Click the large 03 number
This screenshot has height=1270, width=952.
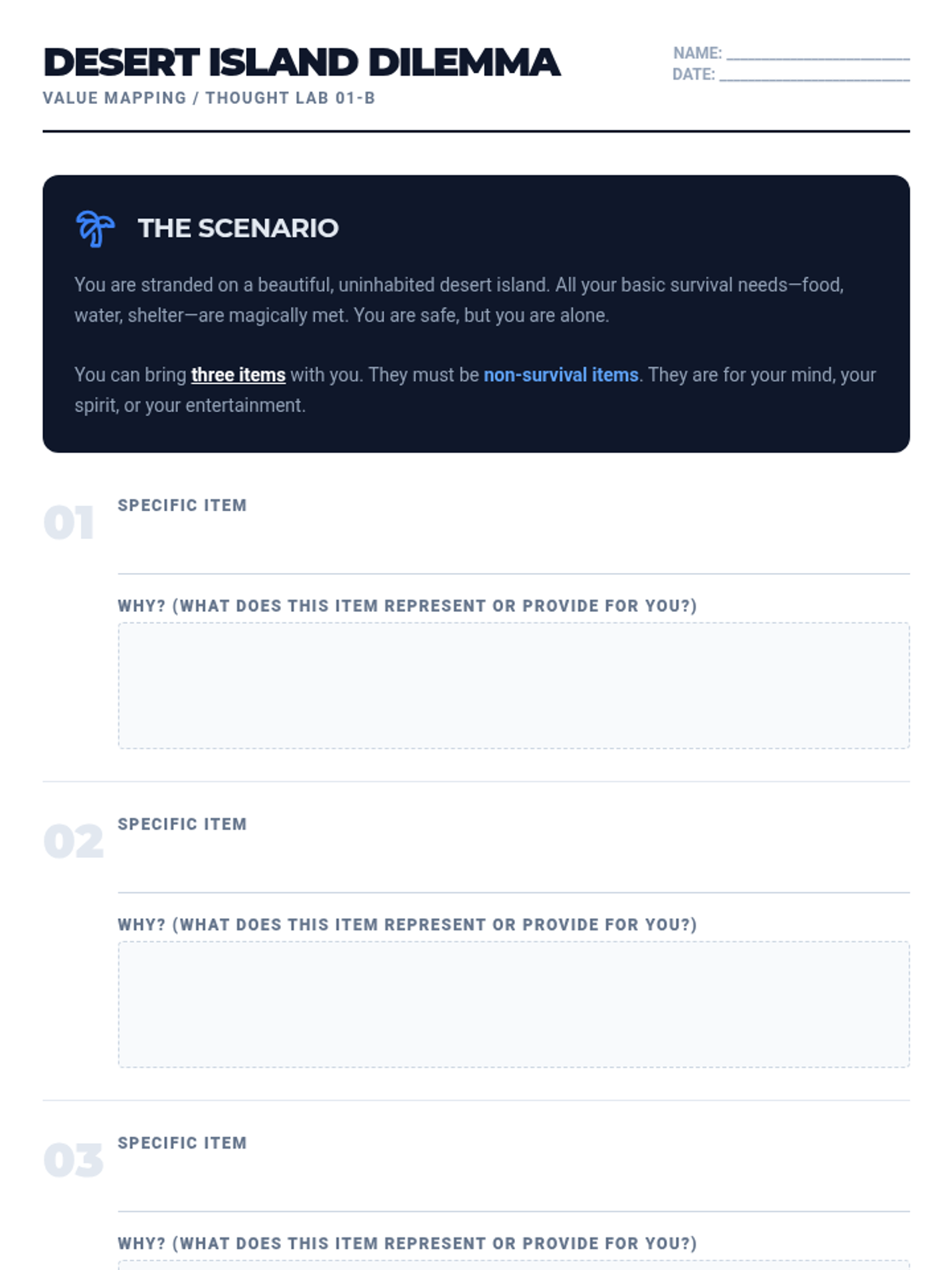tap(73, 1161)
